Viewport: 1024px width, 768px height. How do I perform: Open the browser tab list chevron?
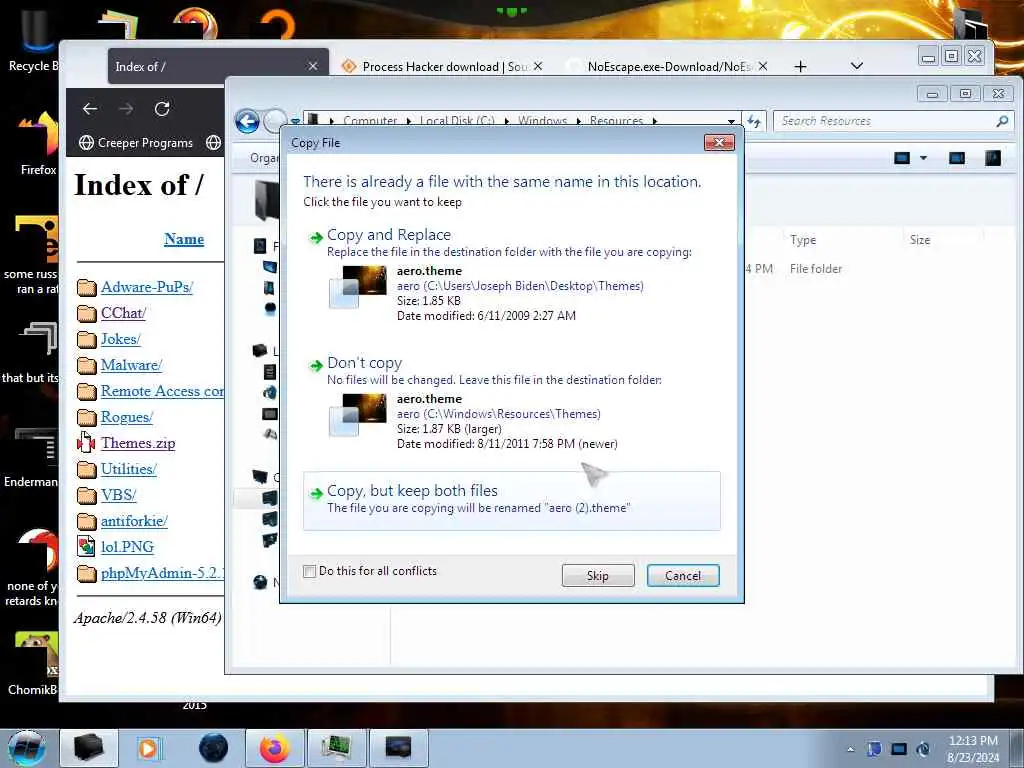857,66
